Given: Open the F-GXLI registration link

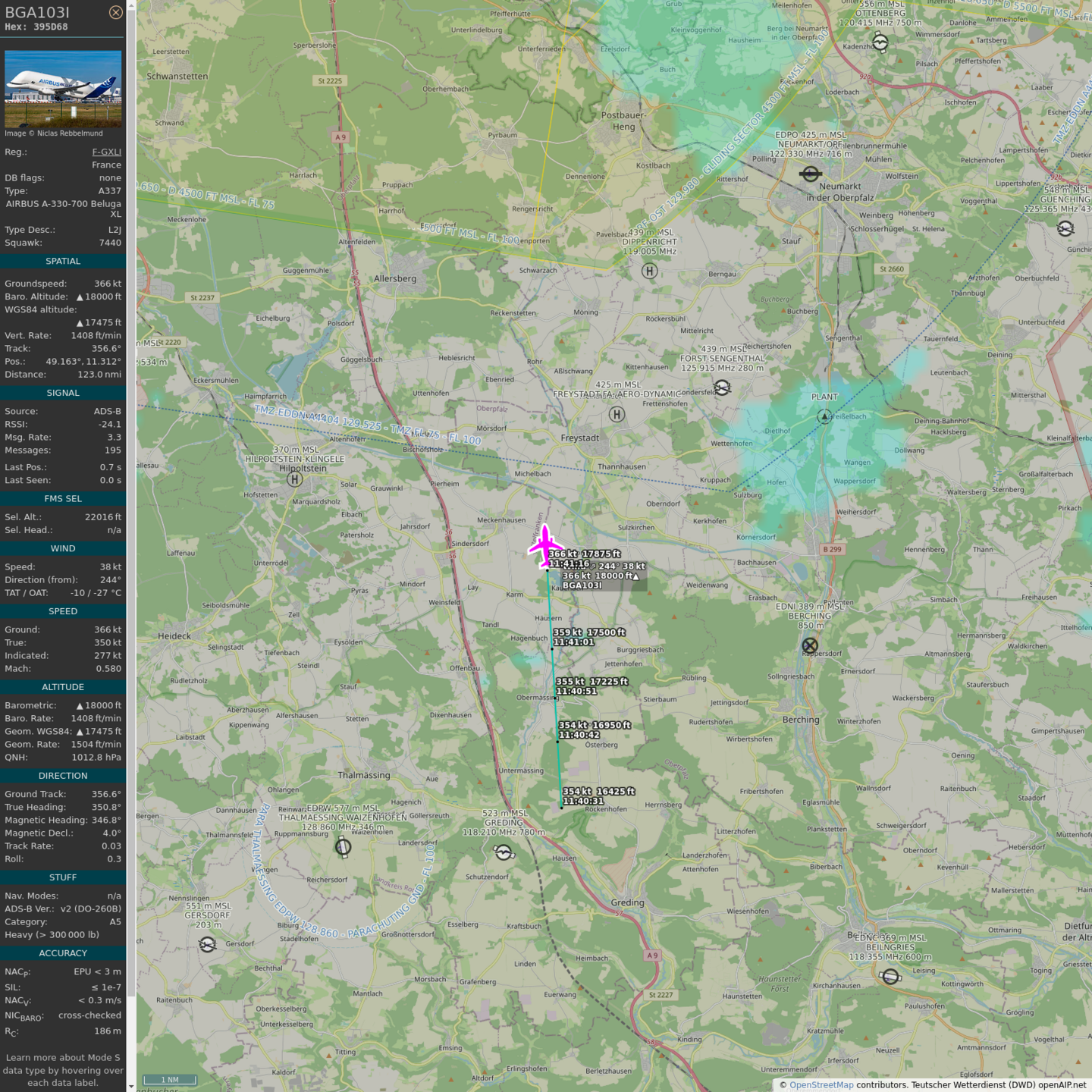Looking at the screenshot, I should pyautogui.click(x=106, y=152).
